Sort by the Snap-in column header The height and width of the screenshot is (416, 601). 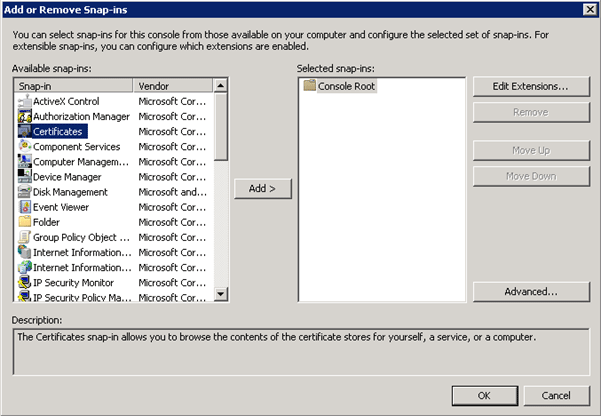click(73, 86)
